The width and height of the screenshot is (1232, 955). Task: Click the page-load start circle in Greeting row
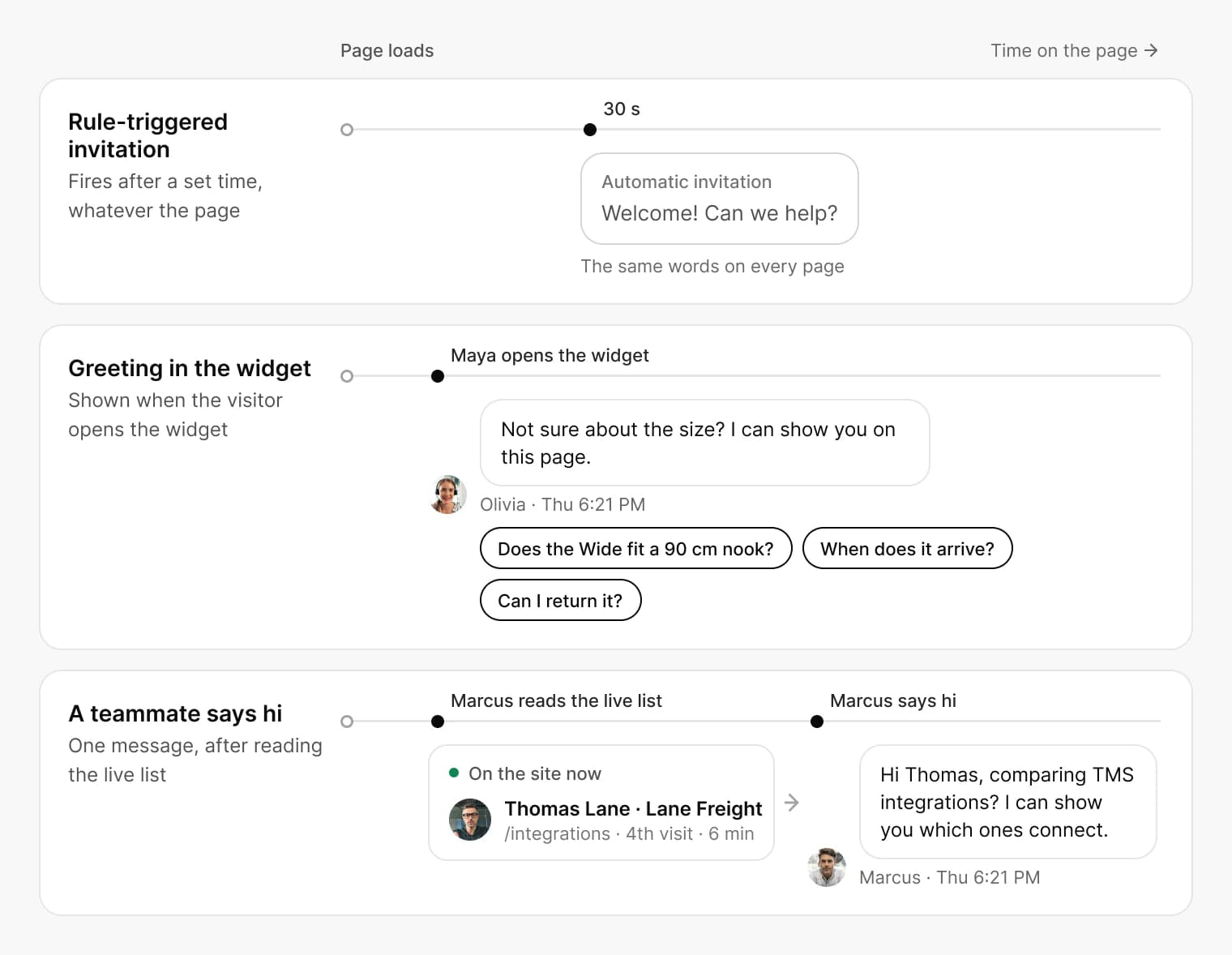347,376
